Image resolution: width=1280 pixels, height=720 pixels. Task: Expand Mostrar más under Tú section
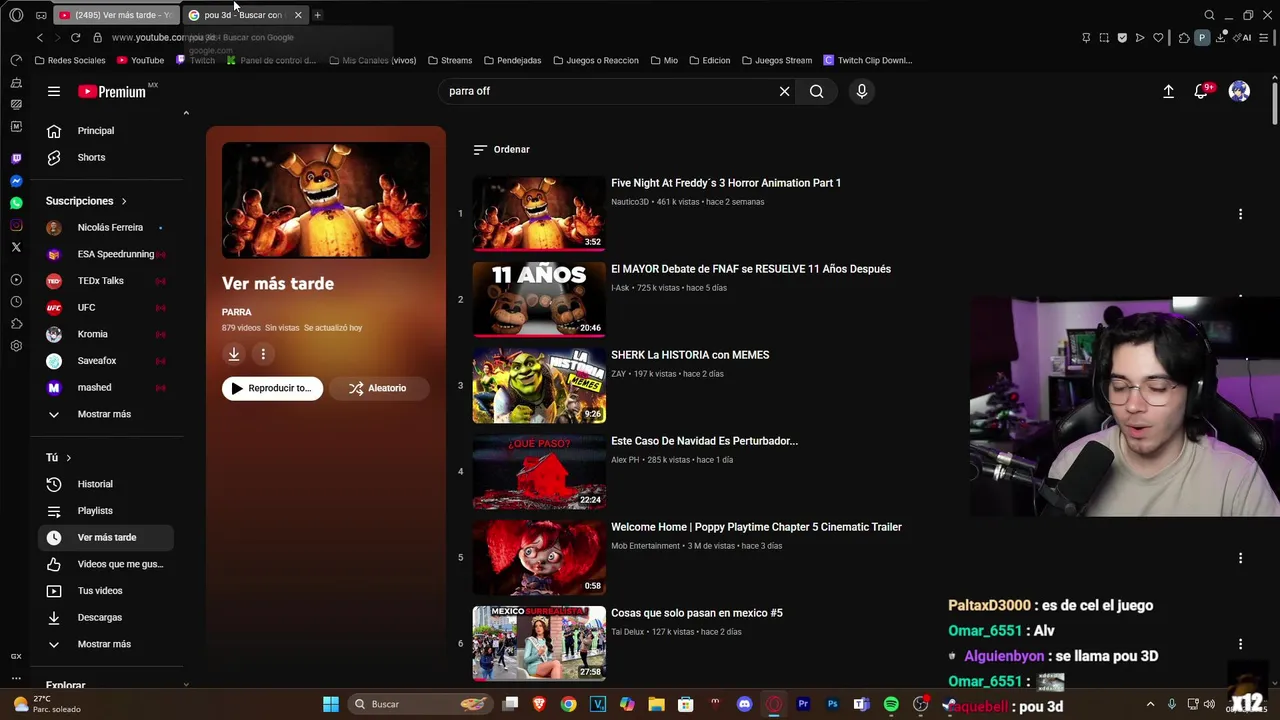pyautogui.click(x=106, y=644)
